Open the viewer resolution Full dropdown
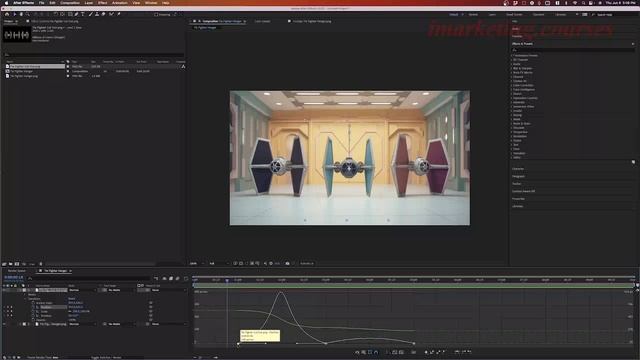640x360 pixels. [218, 264]
